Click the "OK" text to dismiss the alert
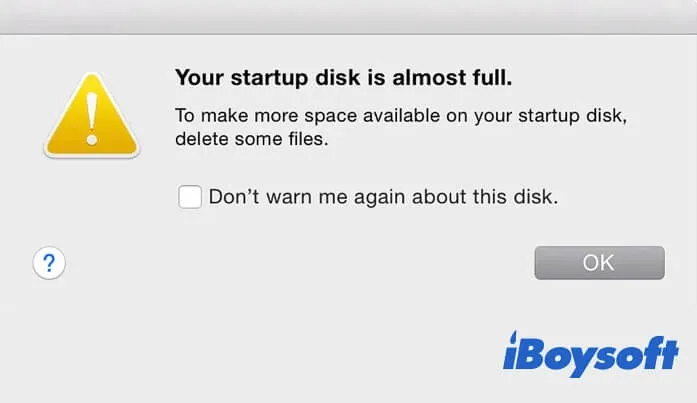697x403 pixels. 598,263
